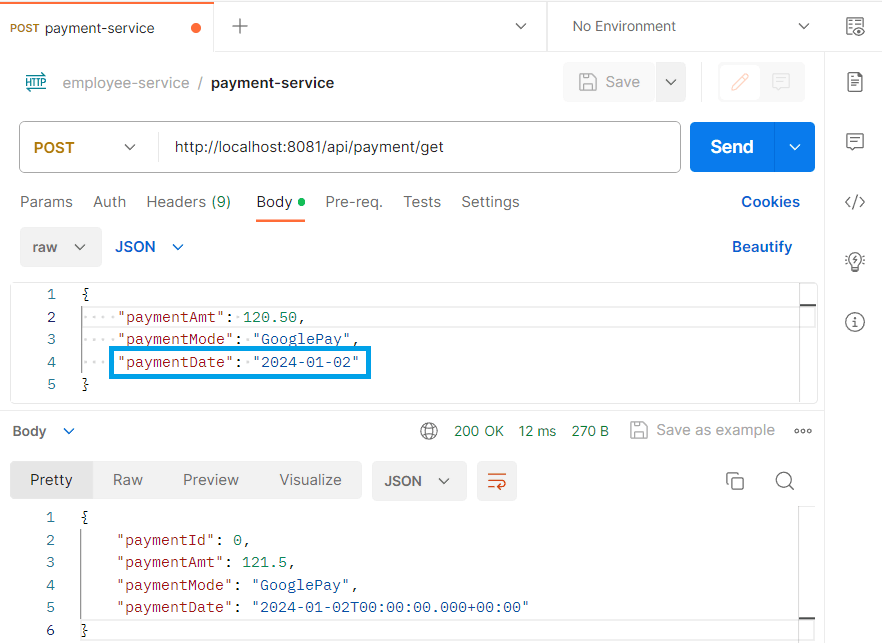Click the comment icon beside pencil

pyautogui.click(x=781, y=82)
